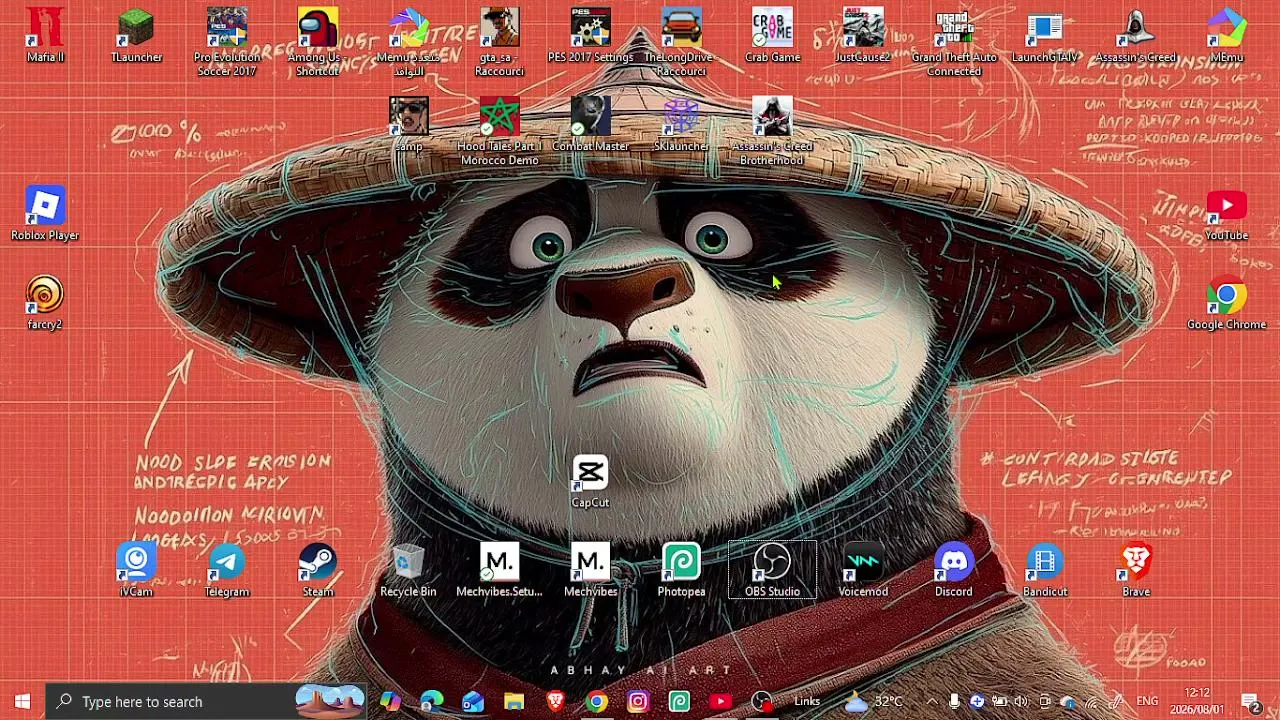Select the Brave icon on the desktop

tap(1136, 570)
